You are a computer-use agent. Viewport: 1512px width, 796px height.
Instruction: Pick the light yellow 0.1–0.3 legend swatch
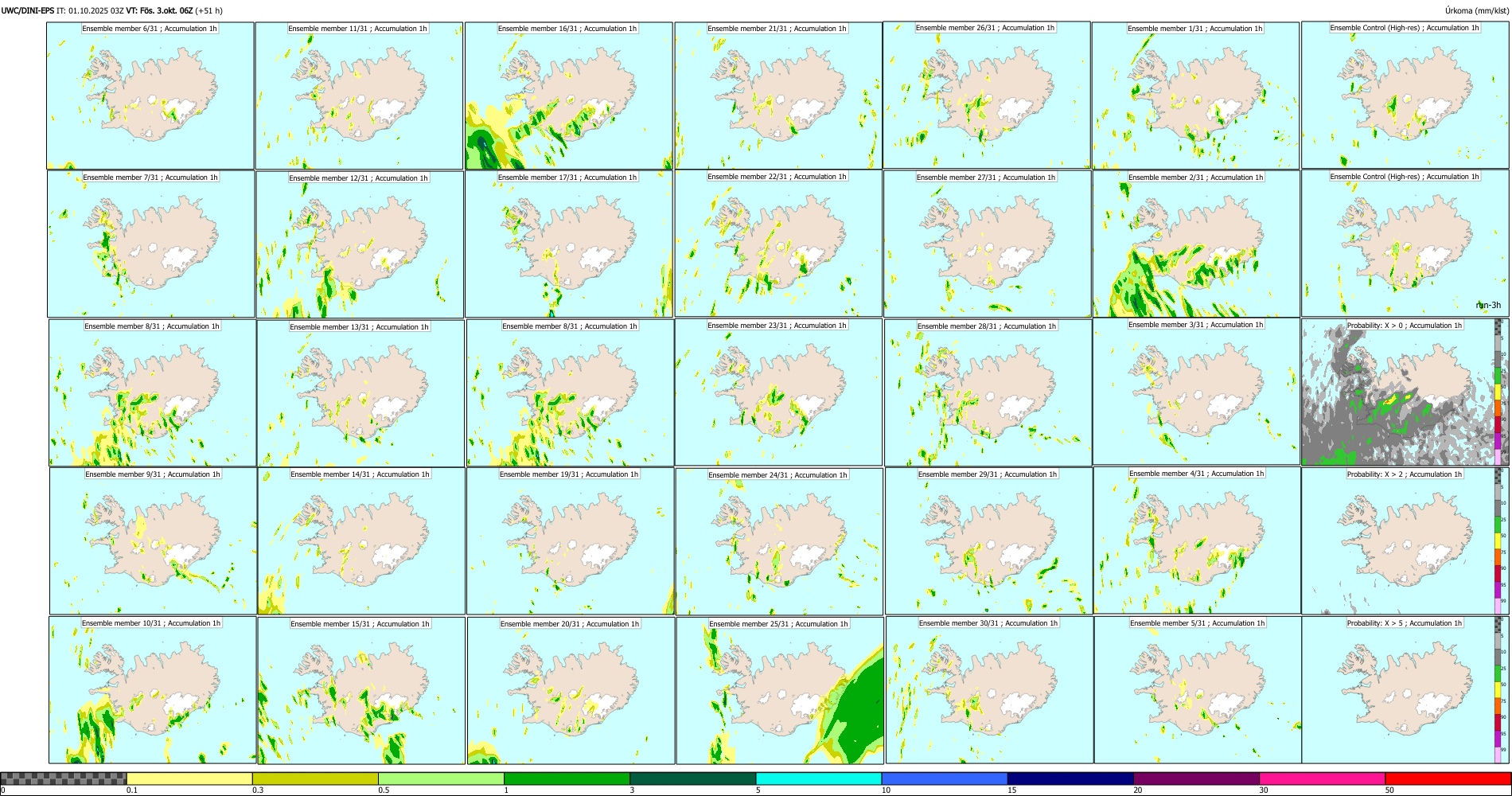[x=189, y=778]
